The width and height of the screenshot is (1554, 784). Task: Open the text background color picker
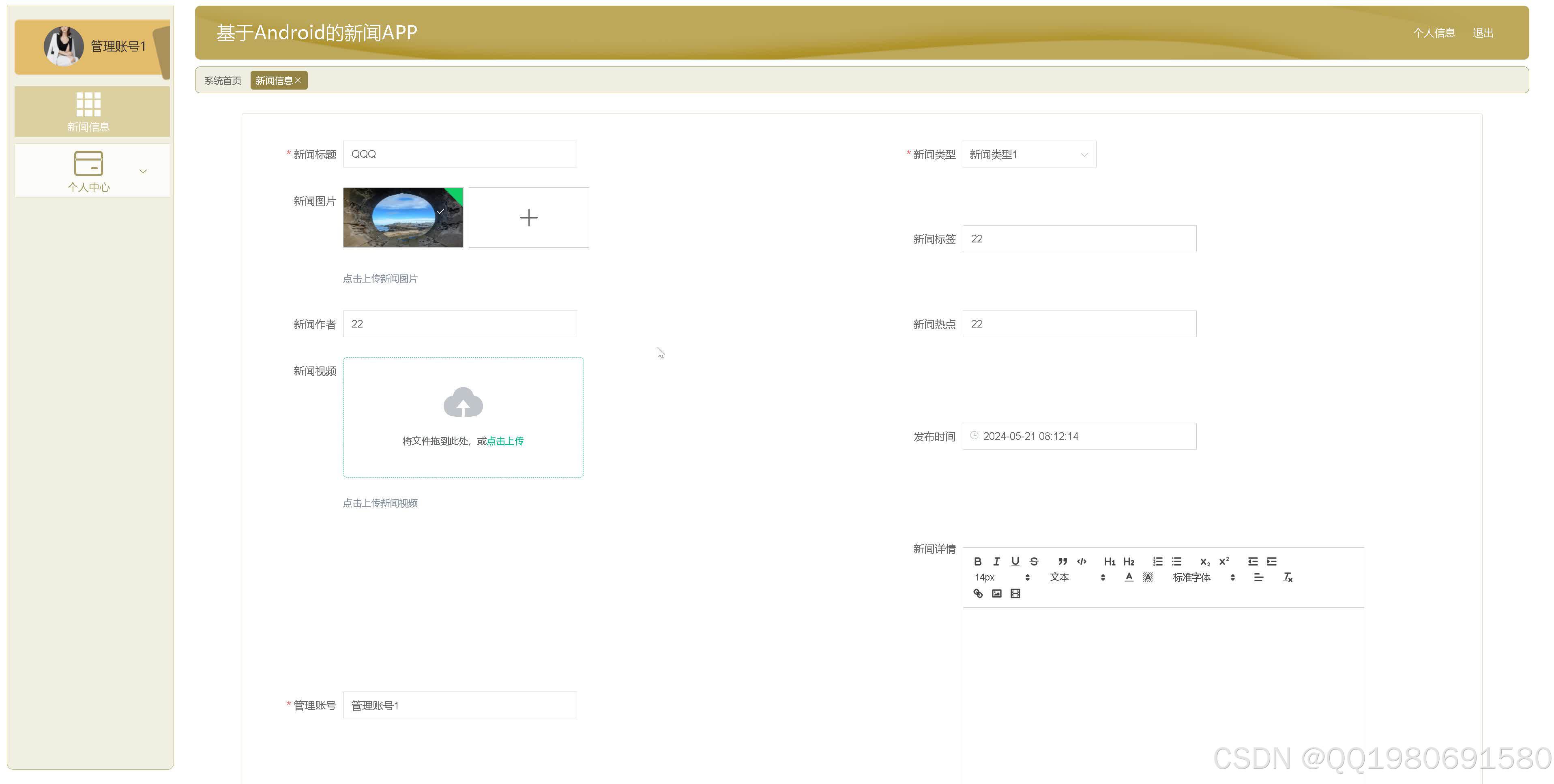pos(1148,578)
